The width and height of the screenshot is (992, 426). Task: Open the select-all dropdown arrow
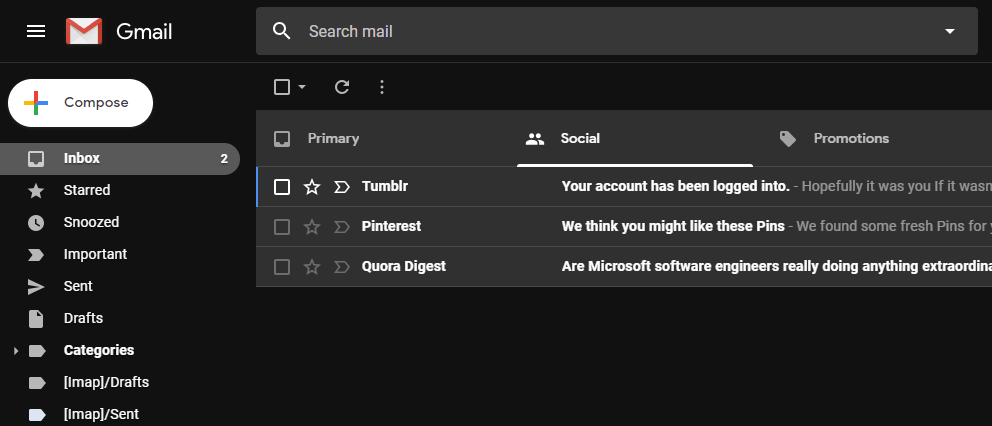click(302, 87)
